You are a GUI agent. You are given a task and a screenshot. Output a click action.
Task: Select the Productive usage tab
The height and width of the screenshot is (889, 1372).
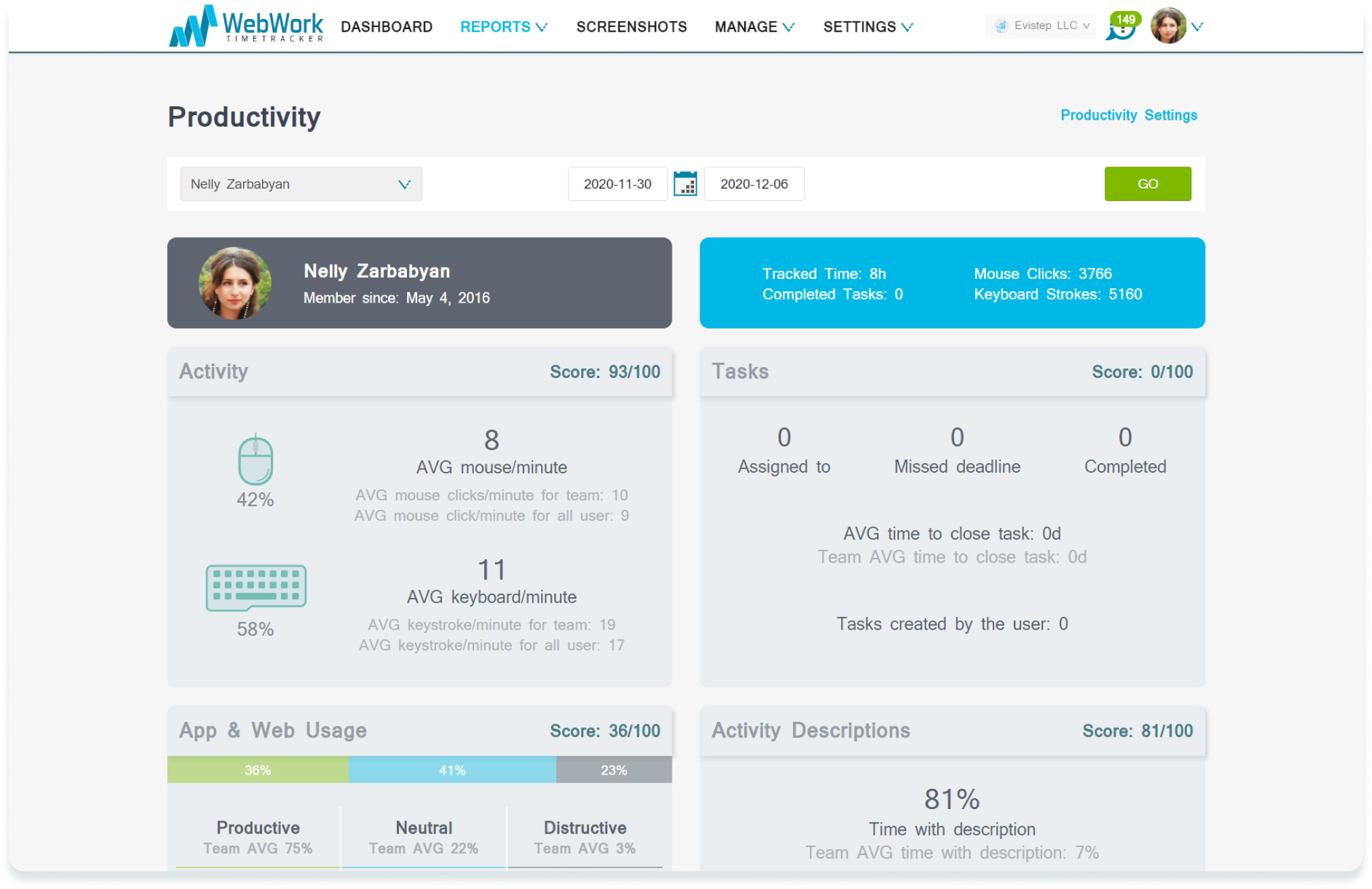[258, 838]
